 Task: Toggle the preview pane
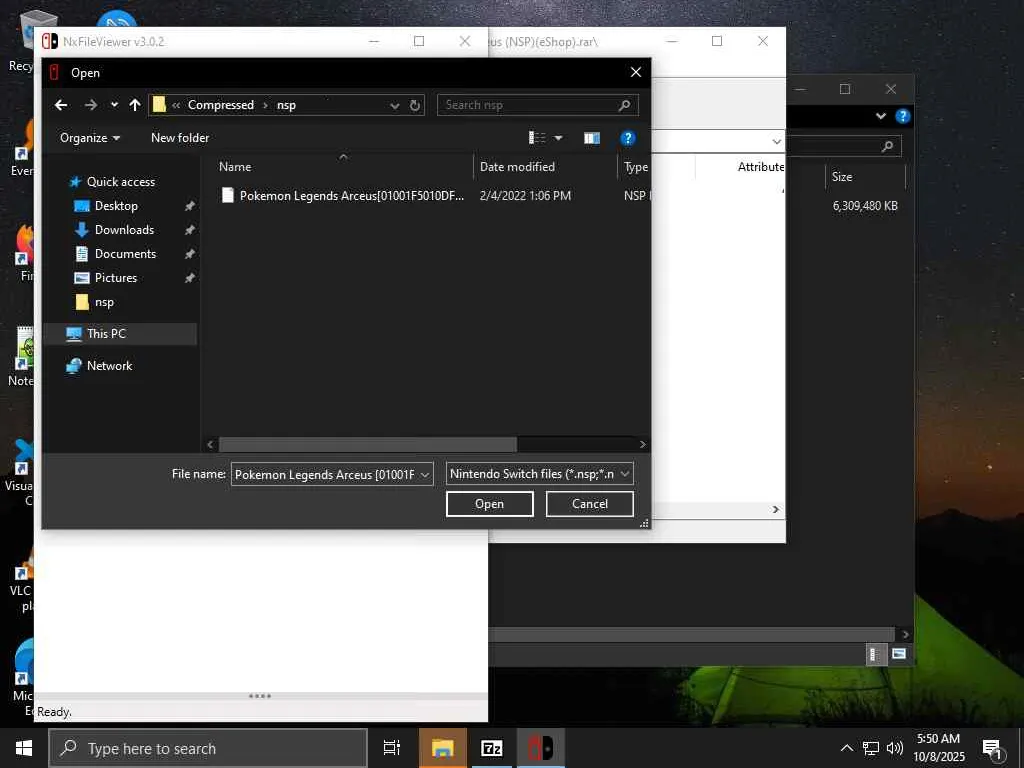592,138
